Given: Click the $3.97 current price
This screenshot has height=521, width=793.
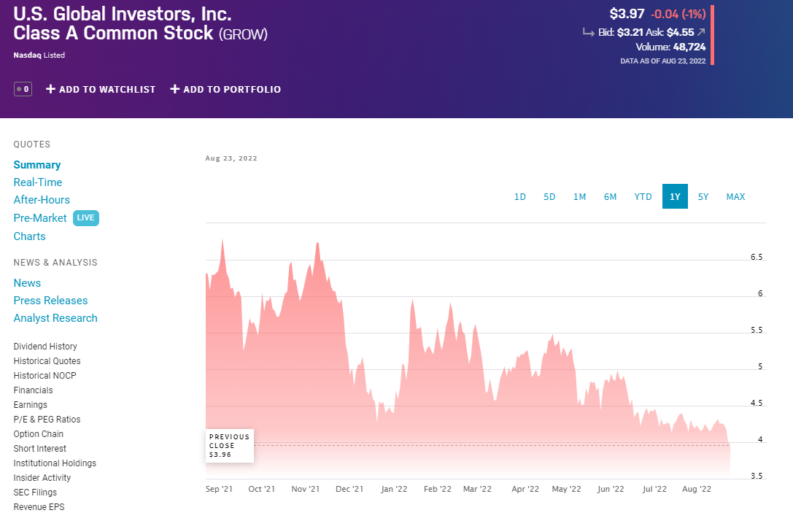Looking at the screenshot, I should tap(627, 14).
